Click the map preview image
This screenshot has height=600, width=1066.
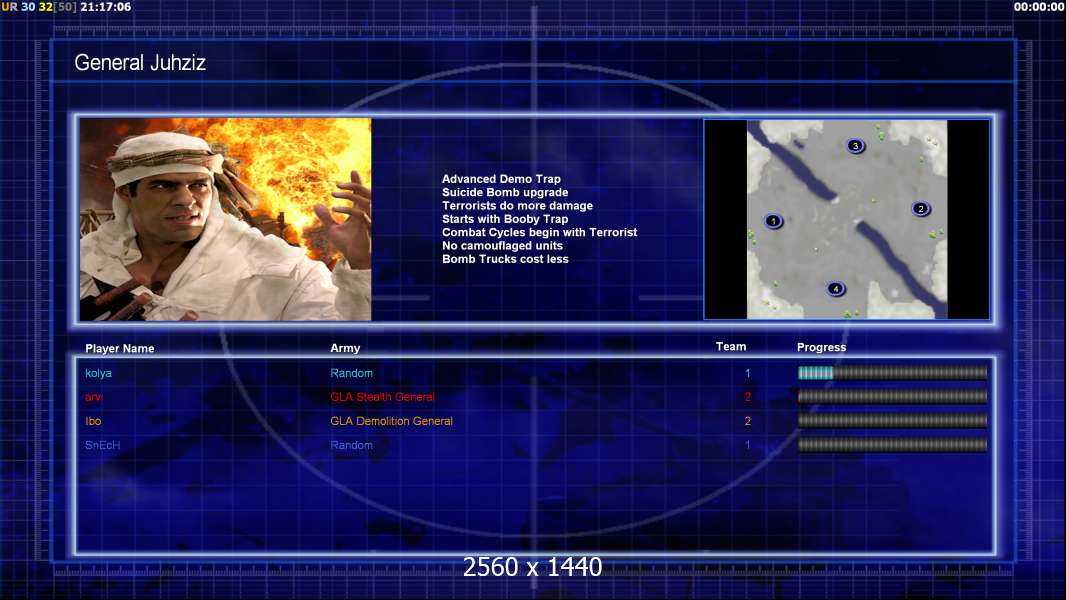[847, 219]
